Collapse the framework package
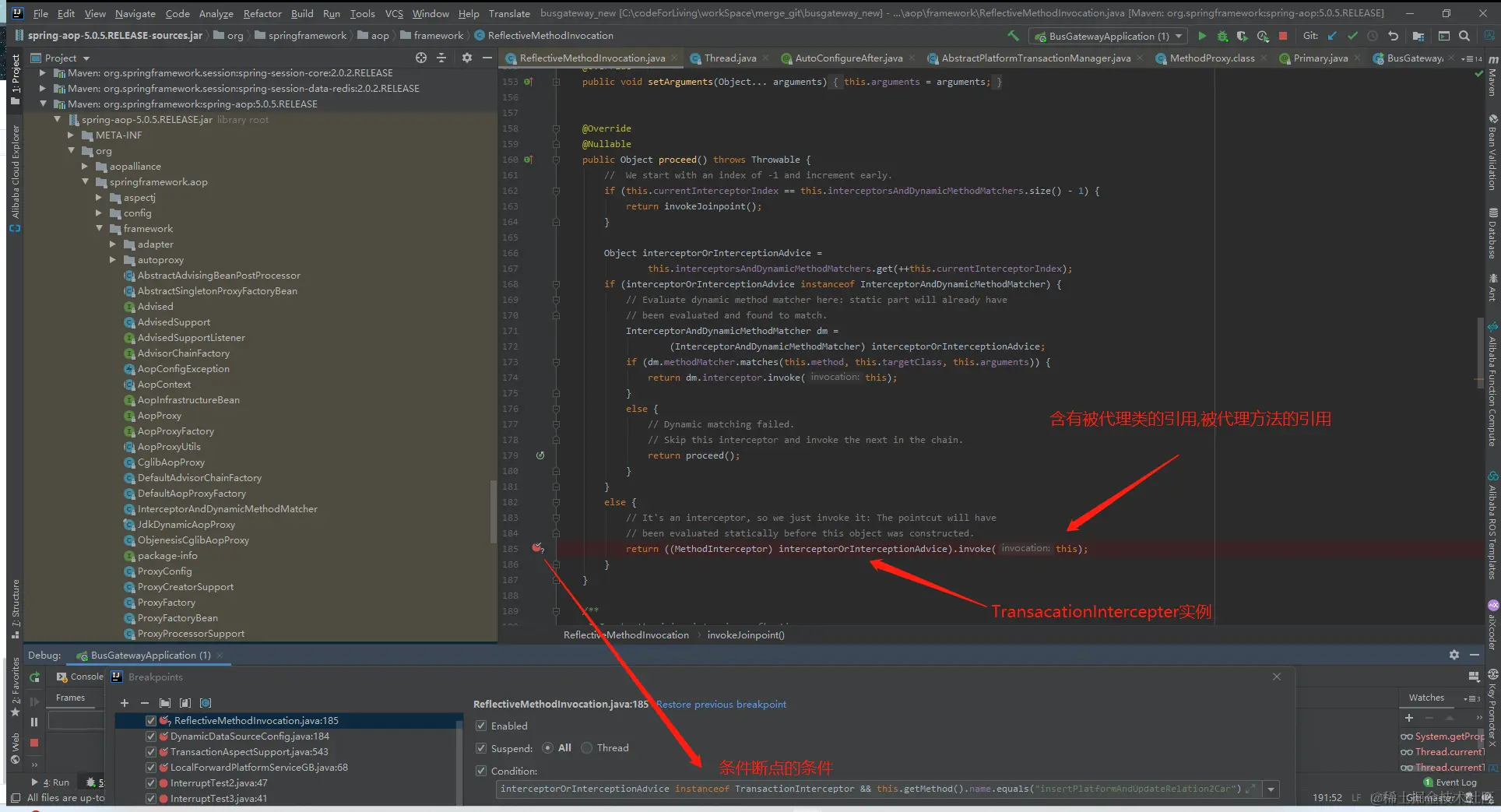This screenshot has height=812, width=1501. (99, 229)
